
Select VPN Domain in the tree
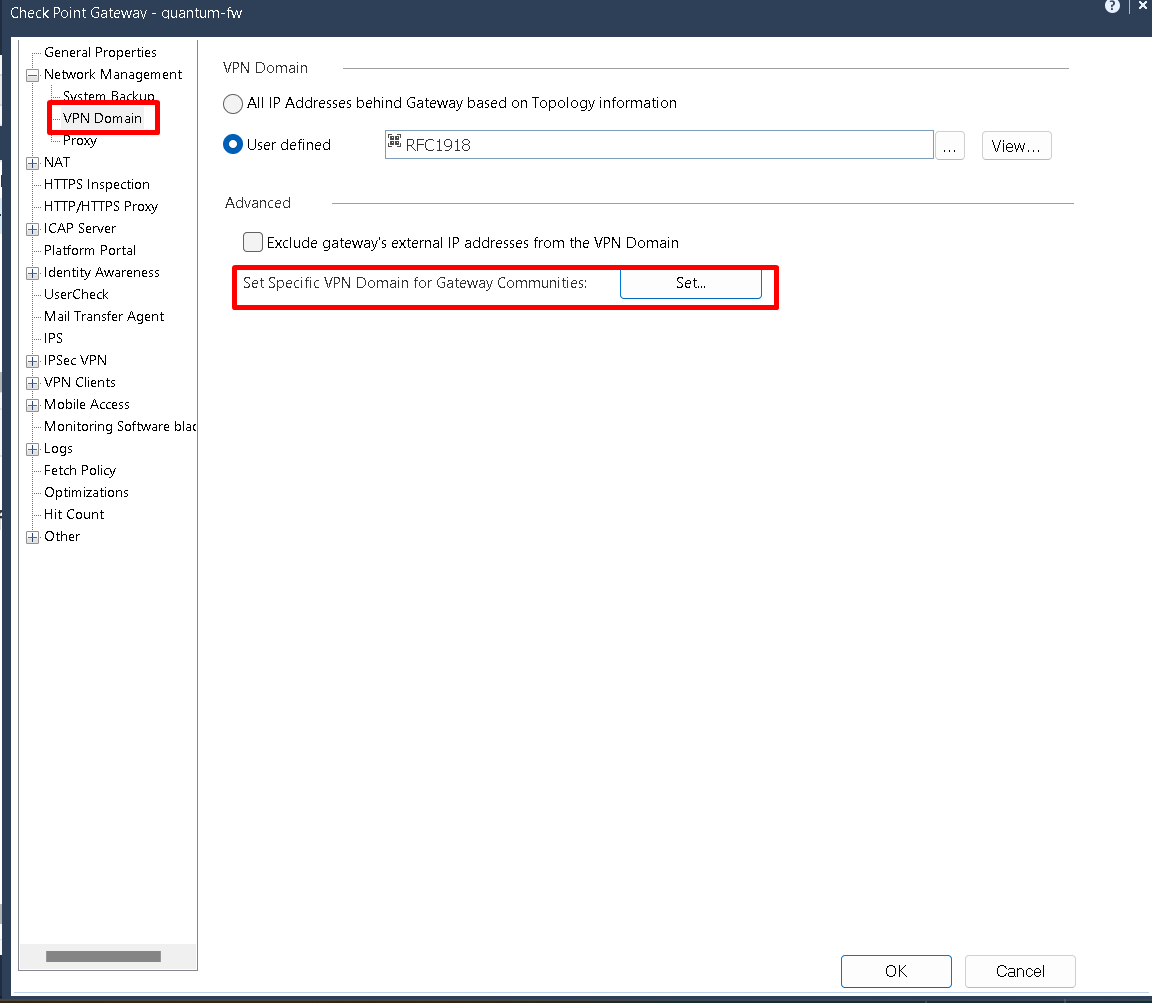click(x=102, y=118)
